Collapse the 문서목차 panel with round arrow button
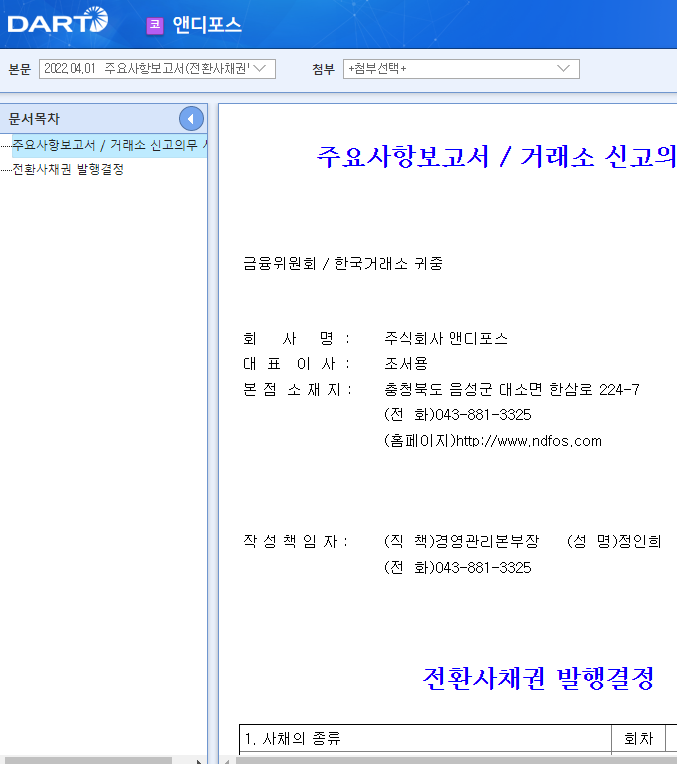 coord(191,118)
